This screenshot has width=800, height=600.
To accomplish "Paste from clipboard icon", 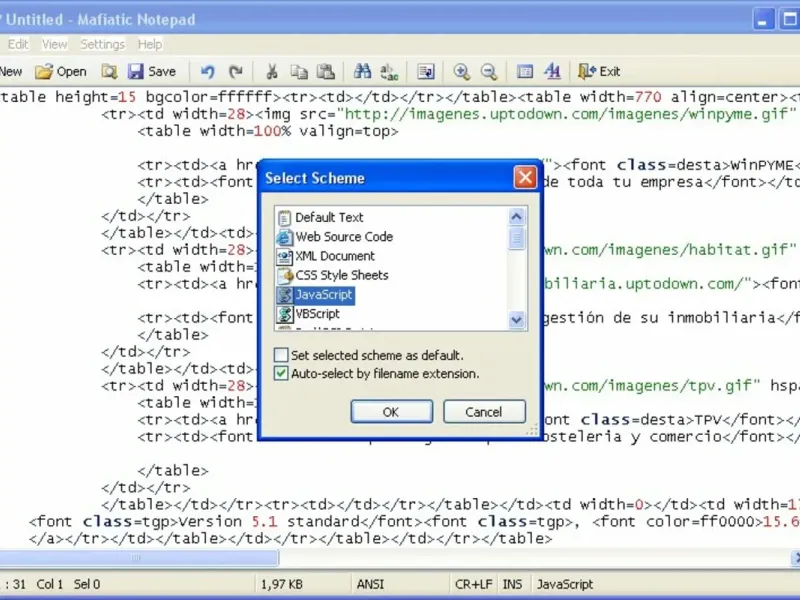I will coord(326,71).
